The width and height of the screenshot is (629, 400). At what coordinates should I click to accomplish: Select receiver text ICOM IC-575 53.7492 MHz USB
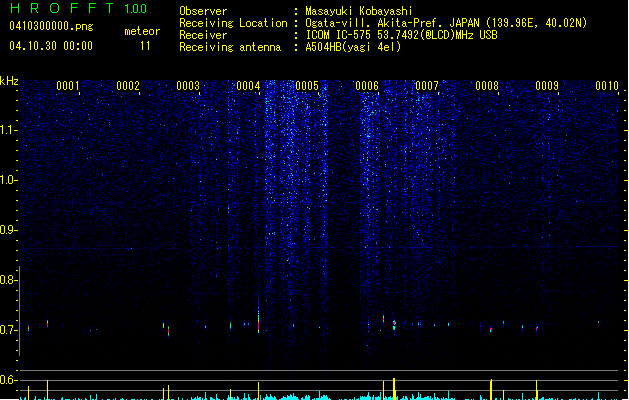[402, 35]
